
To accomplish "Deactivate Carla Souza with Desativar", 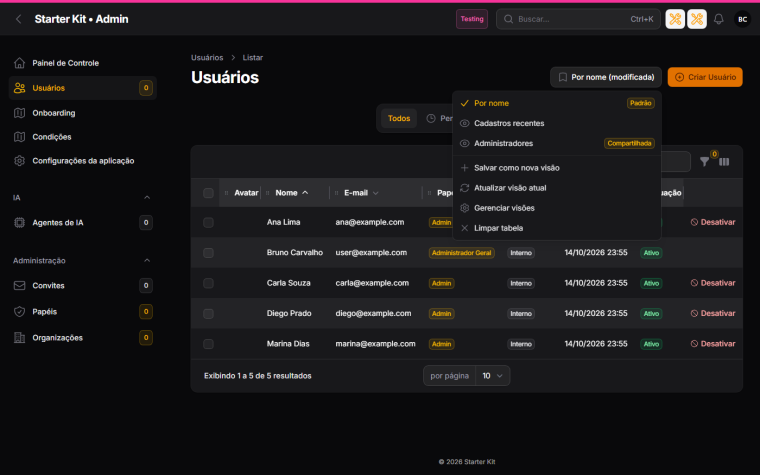I will point(713,283).
